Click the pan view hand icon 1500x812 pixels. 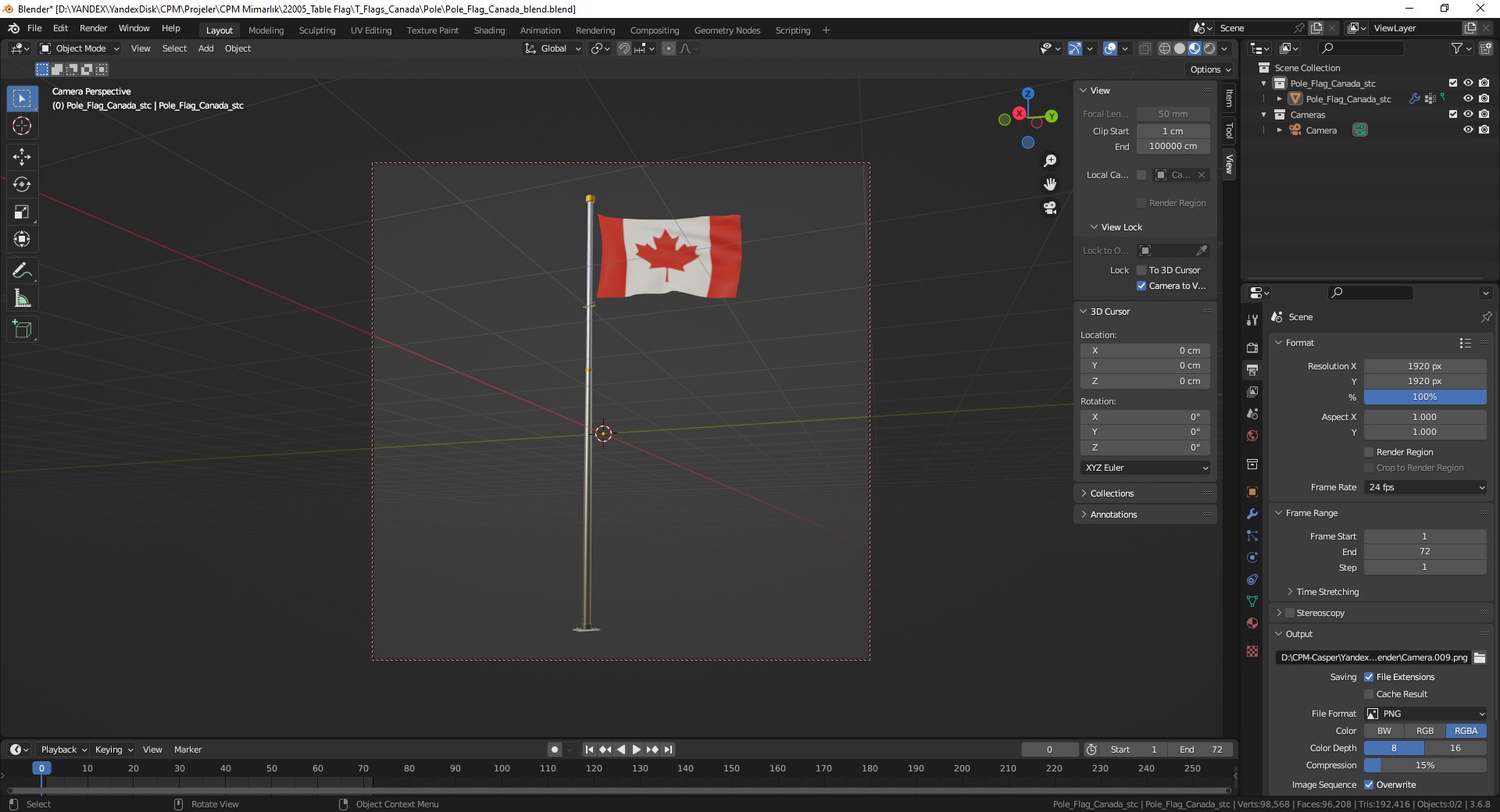tap(1050, 184)
